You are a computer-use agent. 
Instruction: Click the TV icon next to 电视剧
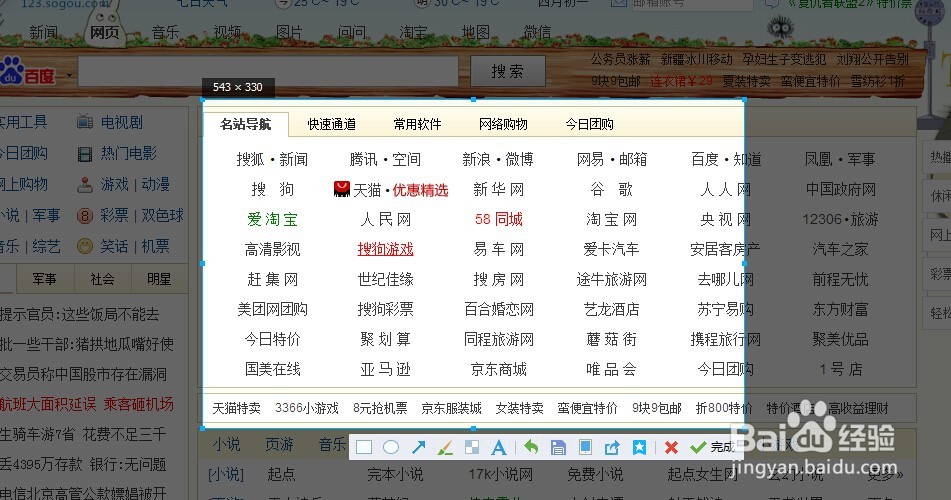[85, 123]
